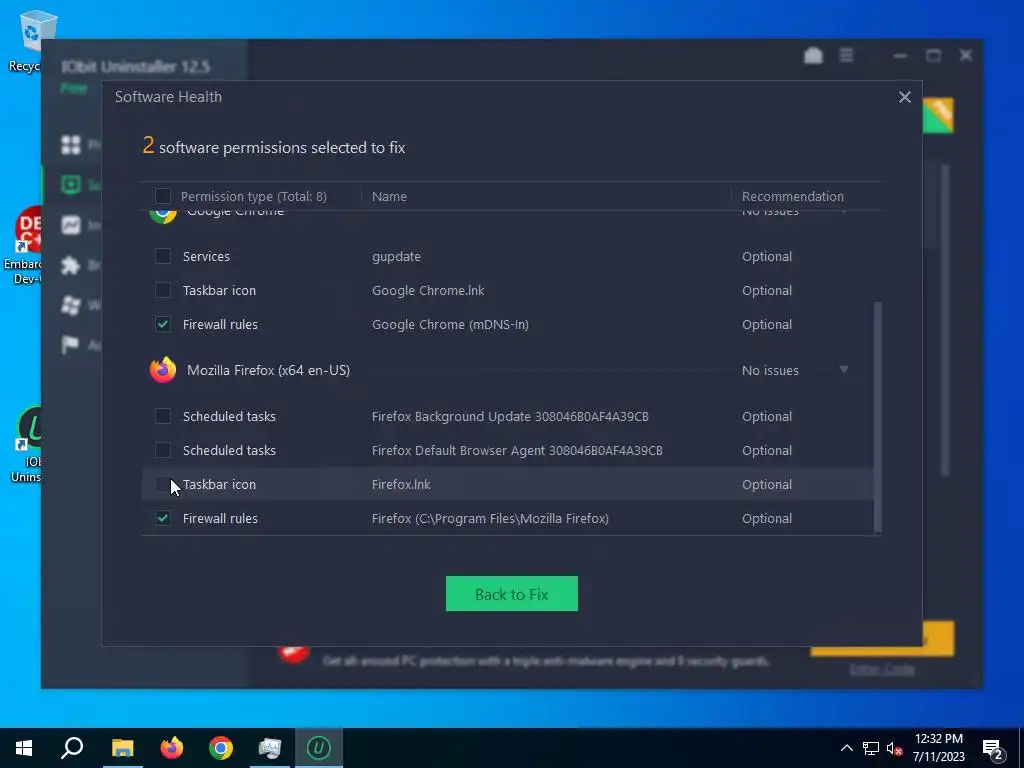
Task: Select 'Google Chrome (mDNS-In)' text
Action: 450,325
